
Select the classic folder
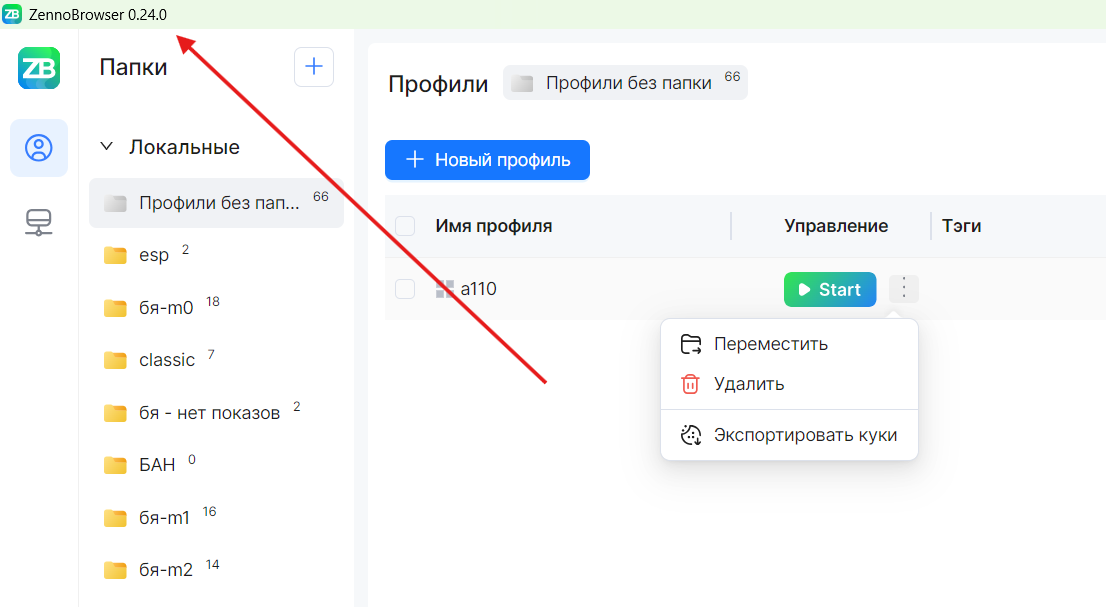click(x=166, y=360)
